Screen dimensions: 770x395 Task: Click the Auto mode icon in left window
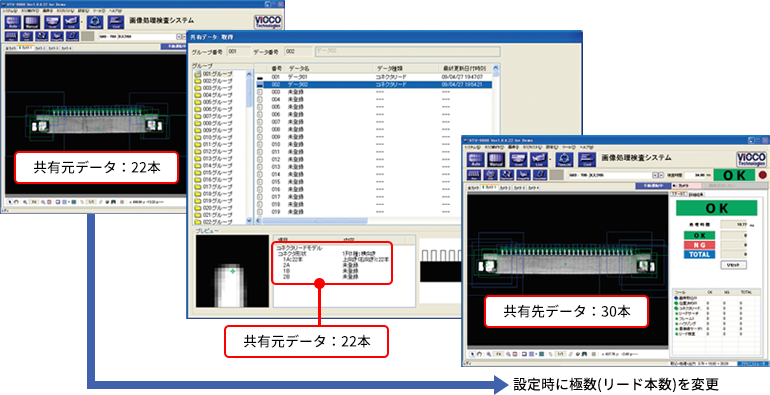[x=12, y=22]
